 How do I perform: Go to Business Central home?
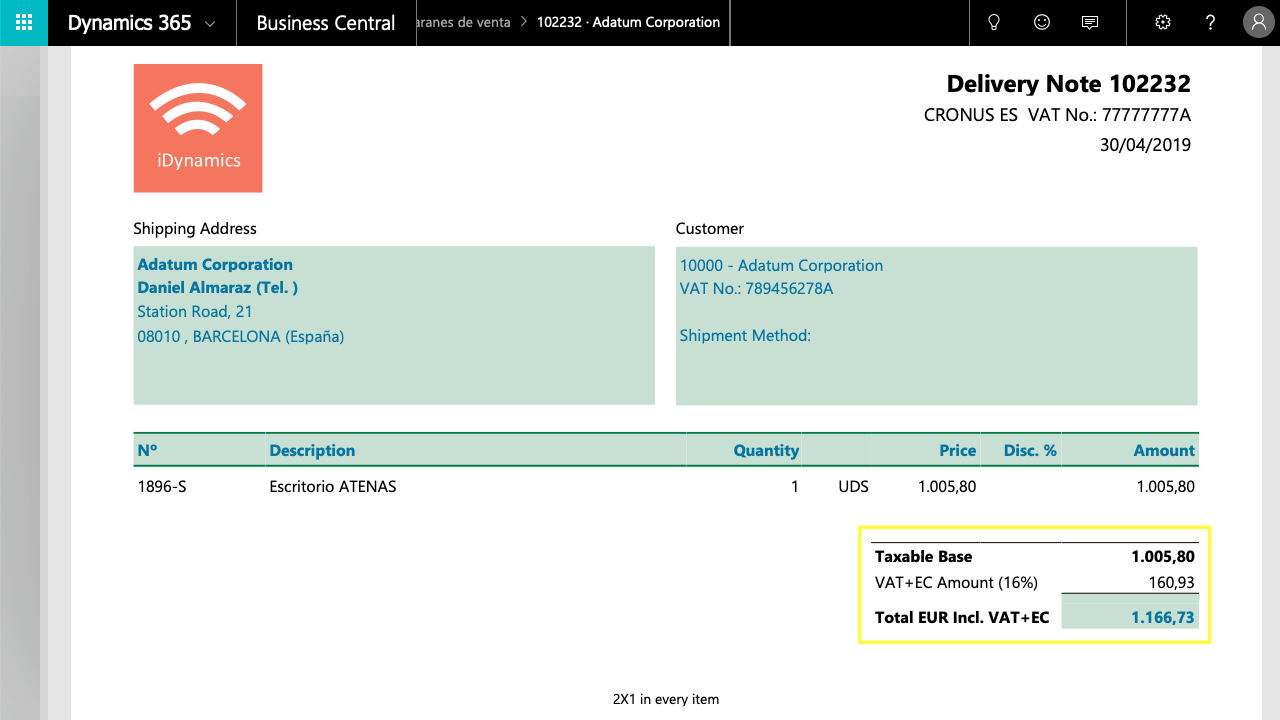point(326,23)
